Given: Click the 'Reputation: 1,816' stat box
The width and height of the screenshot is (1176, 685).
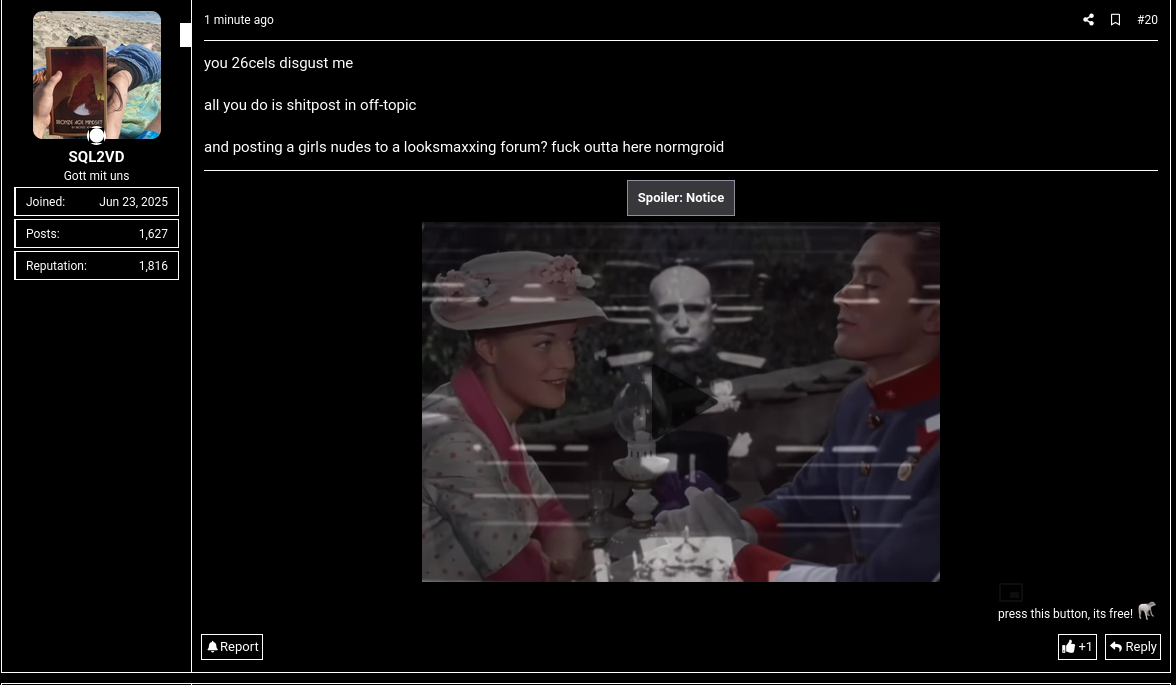Looking at the screenshot, I should (97, 266).
